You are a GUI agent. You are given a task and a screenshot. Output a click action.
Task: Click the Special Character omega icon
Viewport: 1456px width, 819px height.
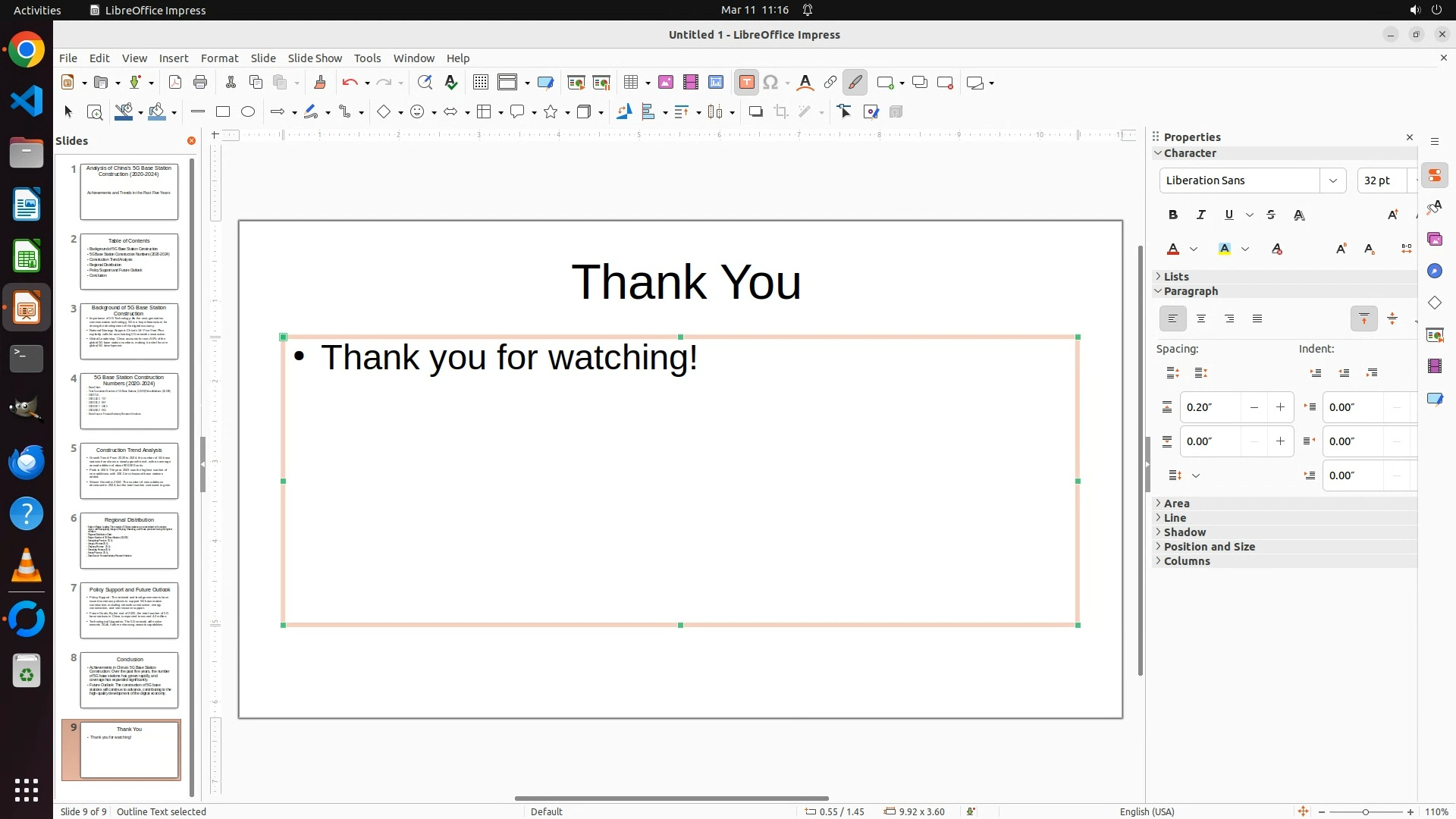(771, 83)
